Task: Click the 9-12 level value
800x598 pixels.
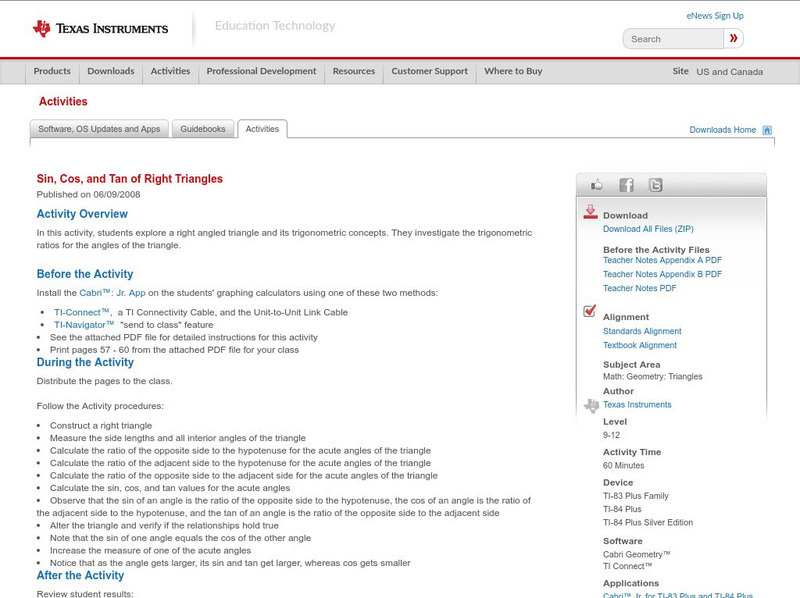Action: point(611,435)
